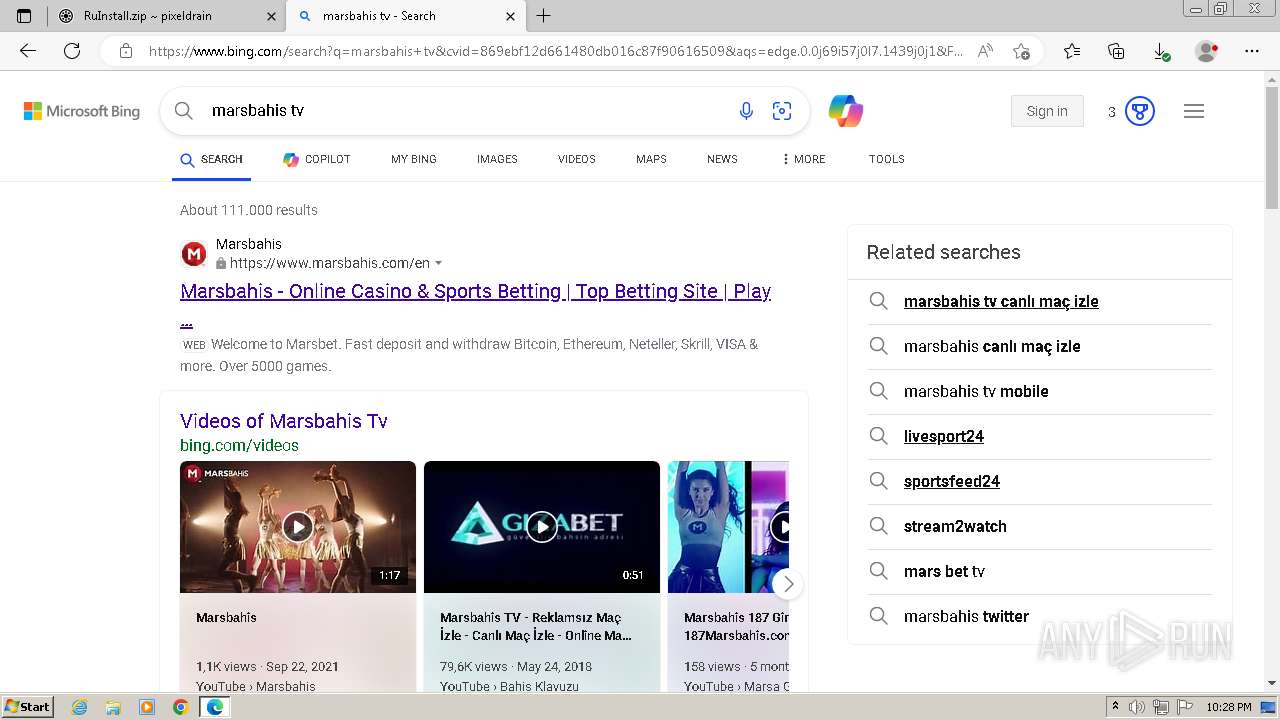1280x720 pixels.
Task: Open Internet Explorer in taskbar
Action: coord(80,707)
